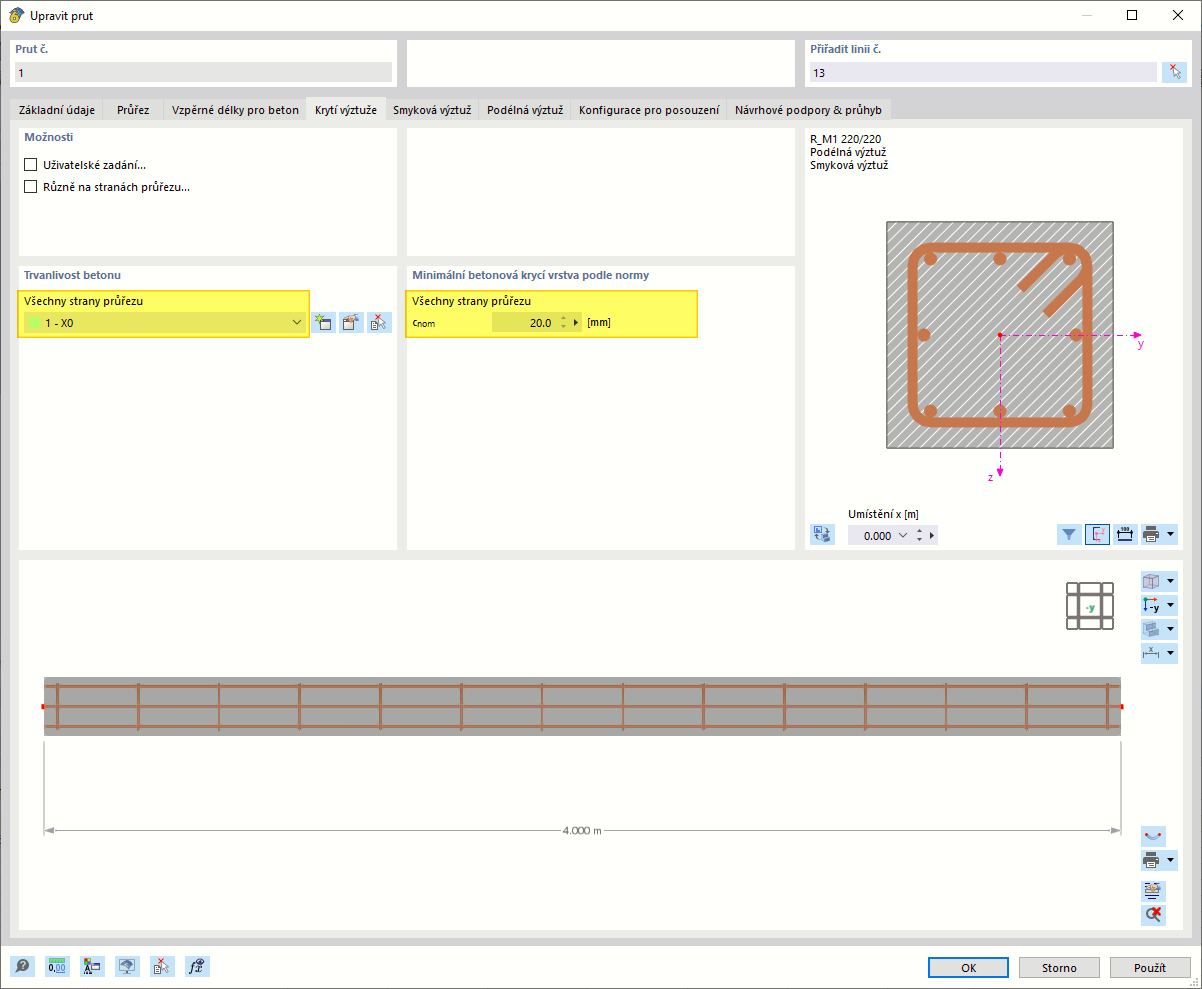This screenshot has width=1202, height=989.
Task: Select the Krytí výztuže tab
Action: (x=346, y=110)
